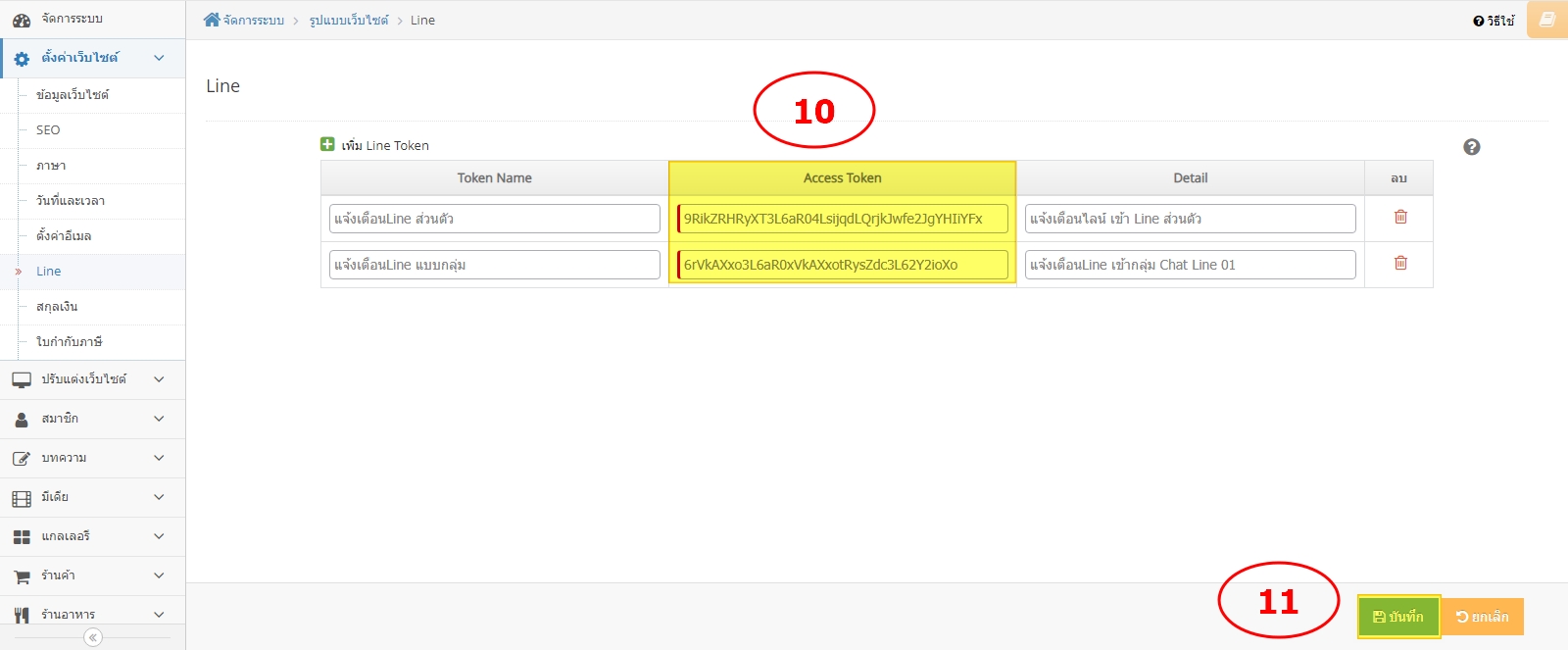
Task: Click the วิธีใช้ help link
Action: point(1494,21)
